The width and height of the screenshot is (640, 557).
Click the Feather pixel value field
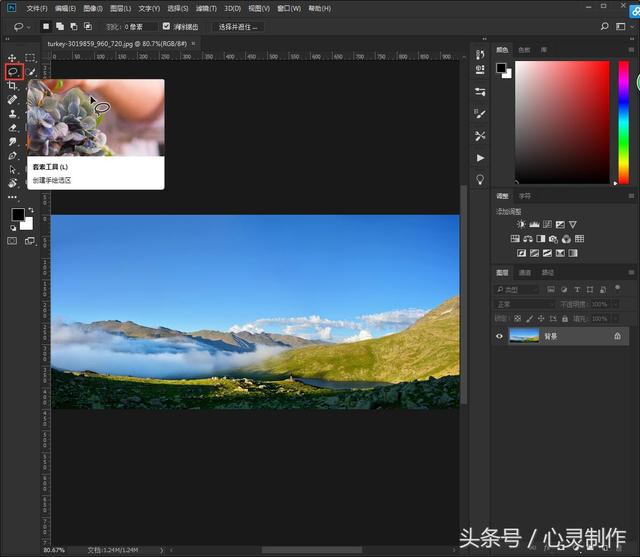pos(140,27)
